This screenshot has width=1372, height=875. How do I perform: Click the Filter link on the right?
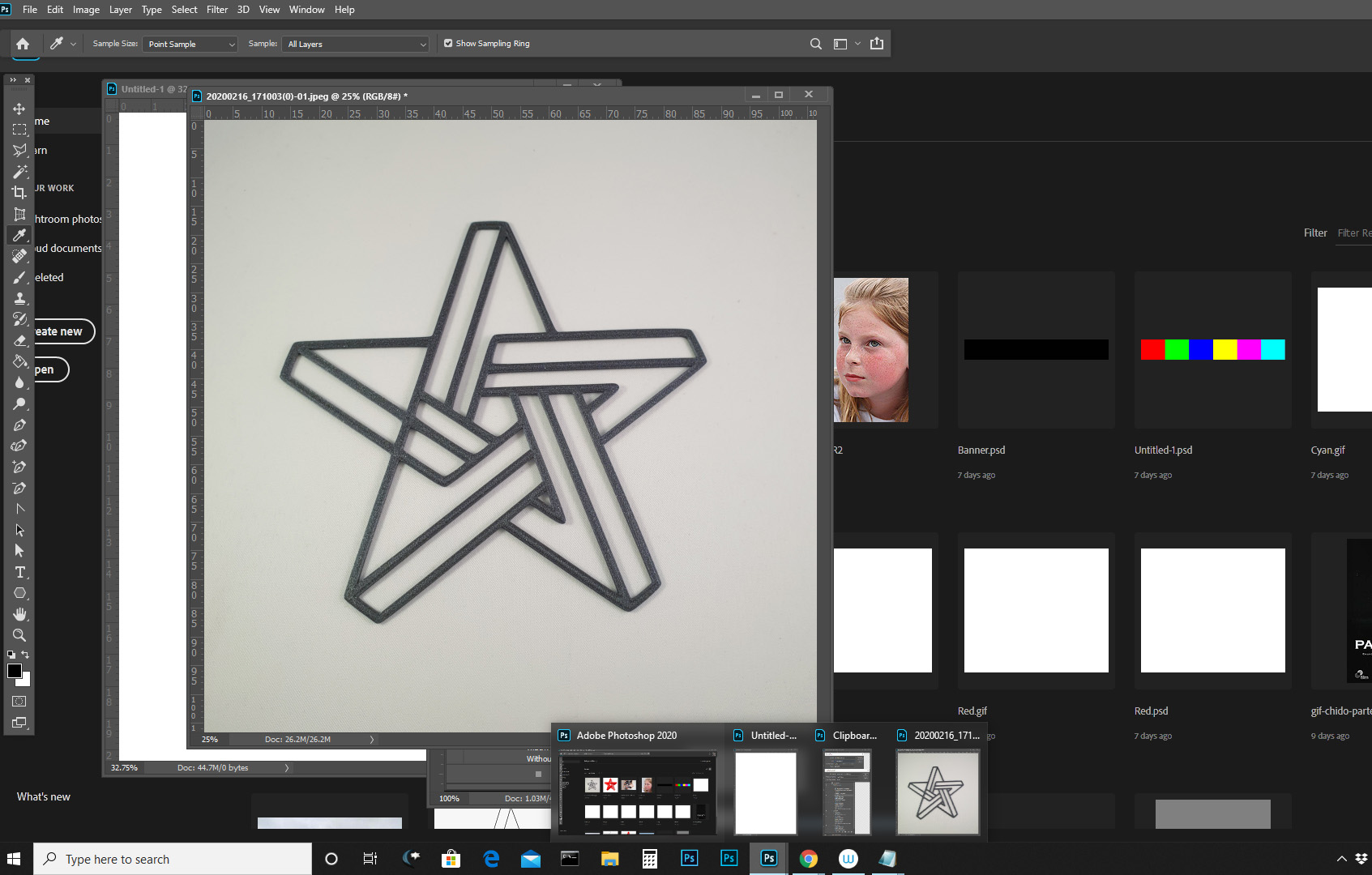point(1315,233)
